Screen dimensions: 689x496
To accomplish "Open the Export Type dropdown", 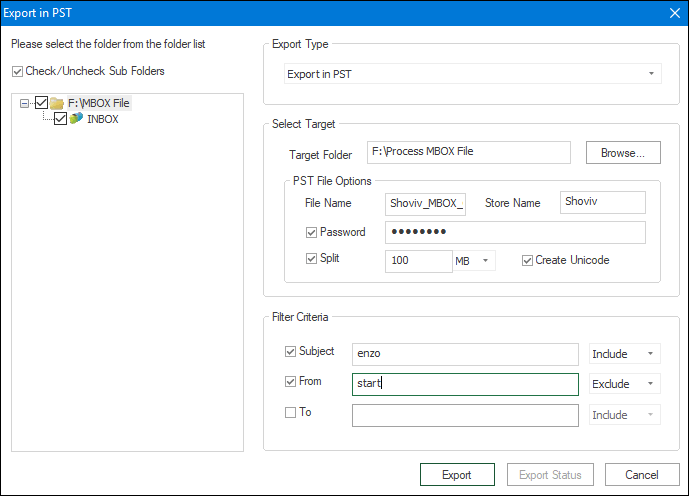I will pos(472,74).
